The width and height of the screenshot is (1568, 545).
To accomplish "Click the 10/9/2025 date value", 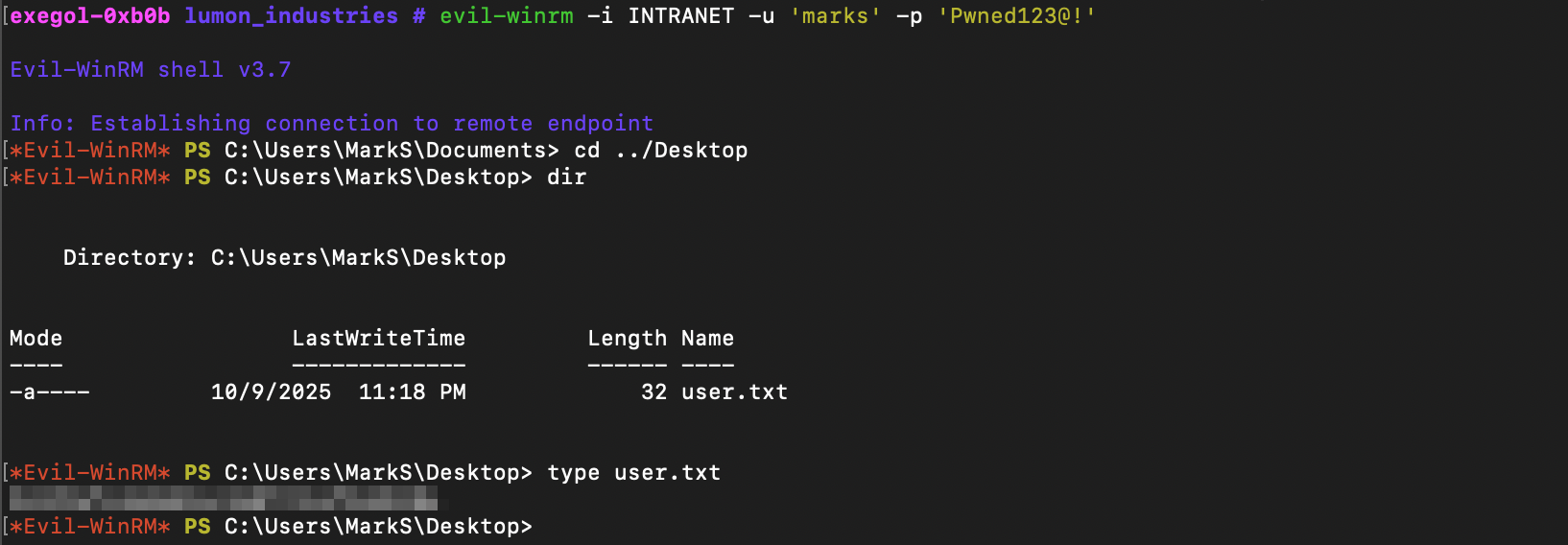I will coord(271,392).
